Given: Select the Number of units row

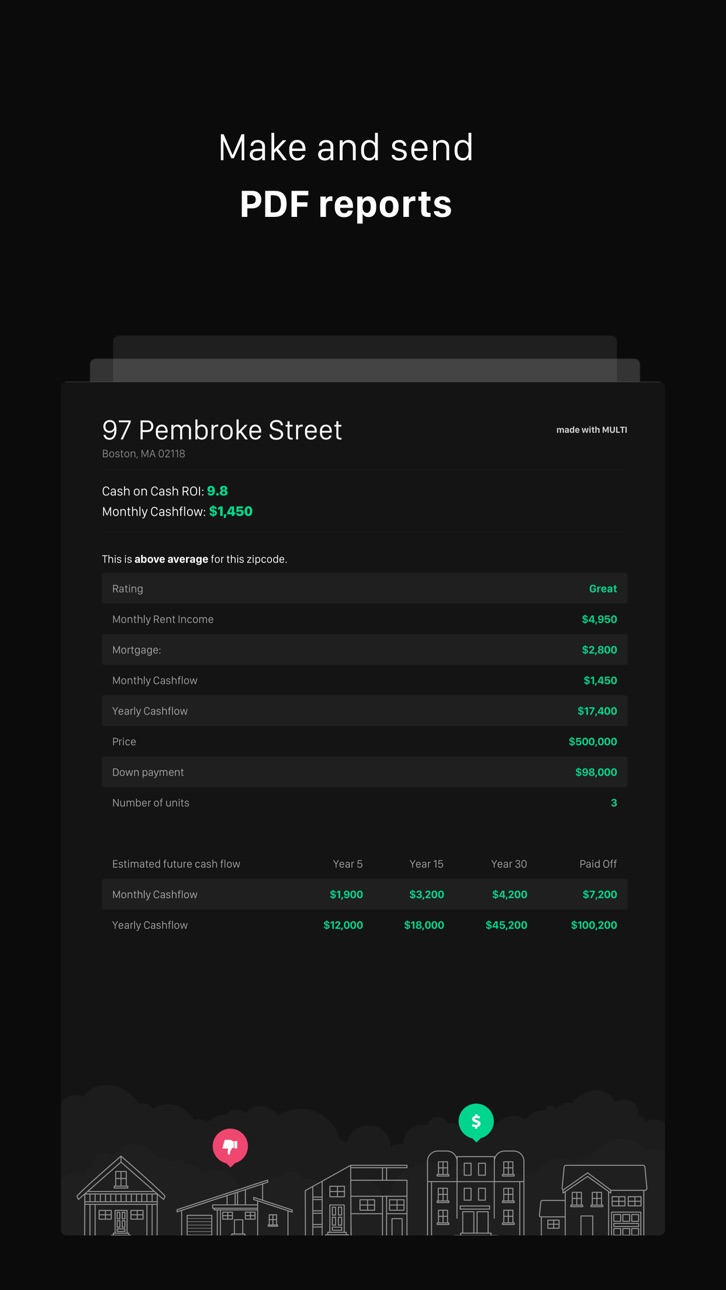Looking at the screenshot, I should (364, 803).
